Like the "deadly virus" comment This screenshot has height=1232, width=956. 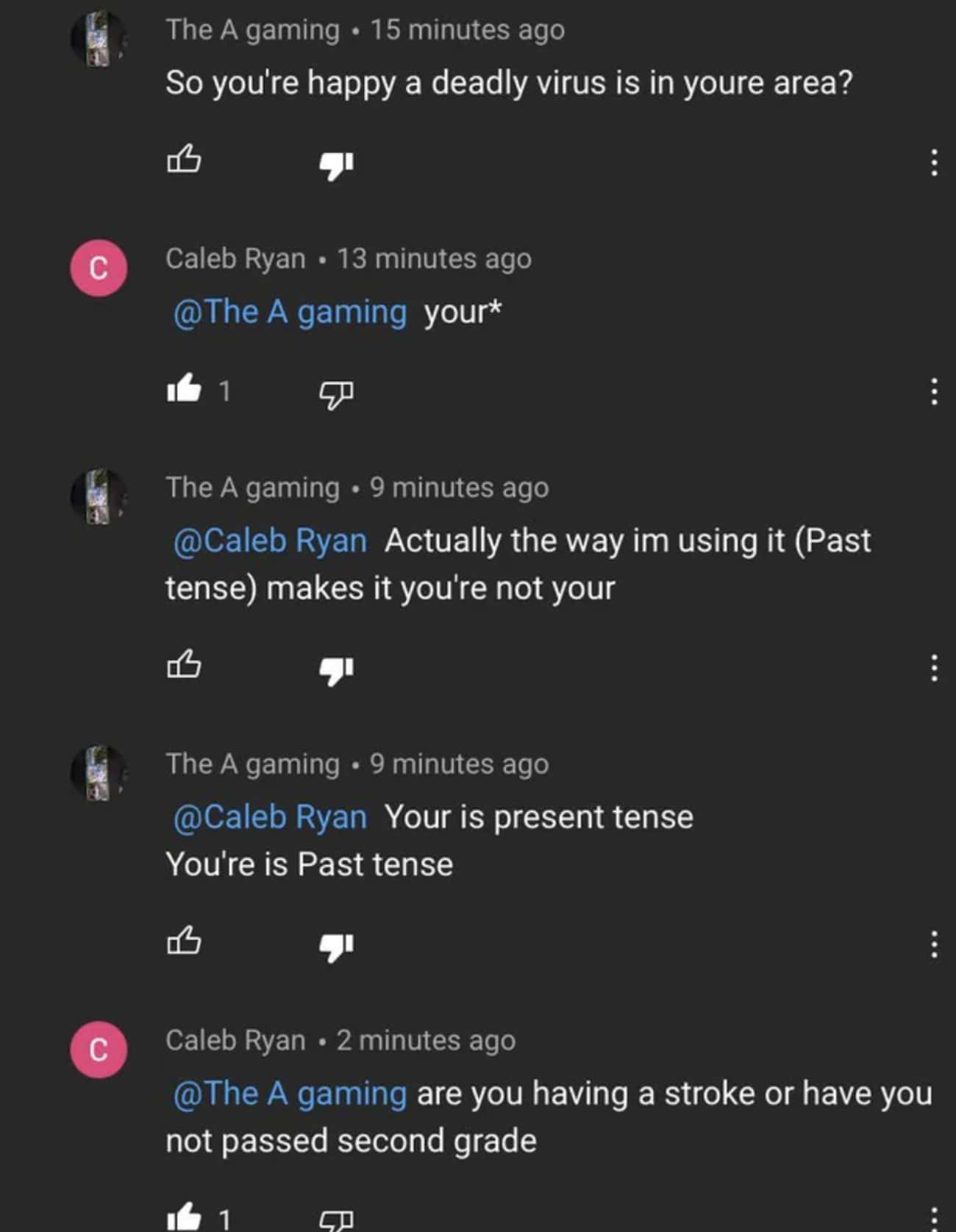[184, 159]
